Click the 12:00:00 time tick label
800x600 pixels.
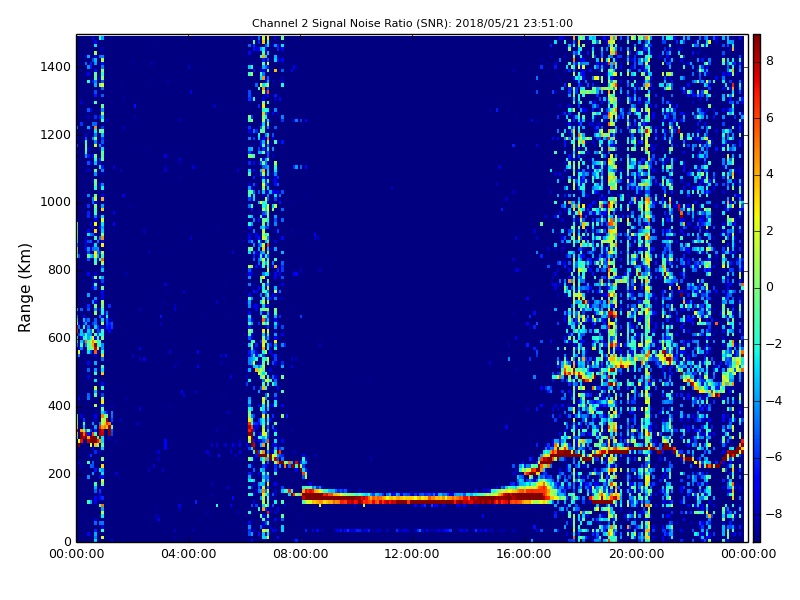click(x=412, y=554)
